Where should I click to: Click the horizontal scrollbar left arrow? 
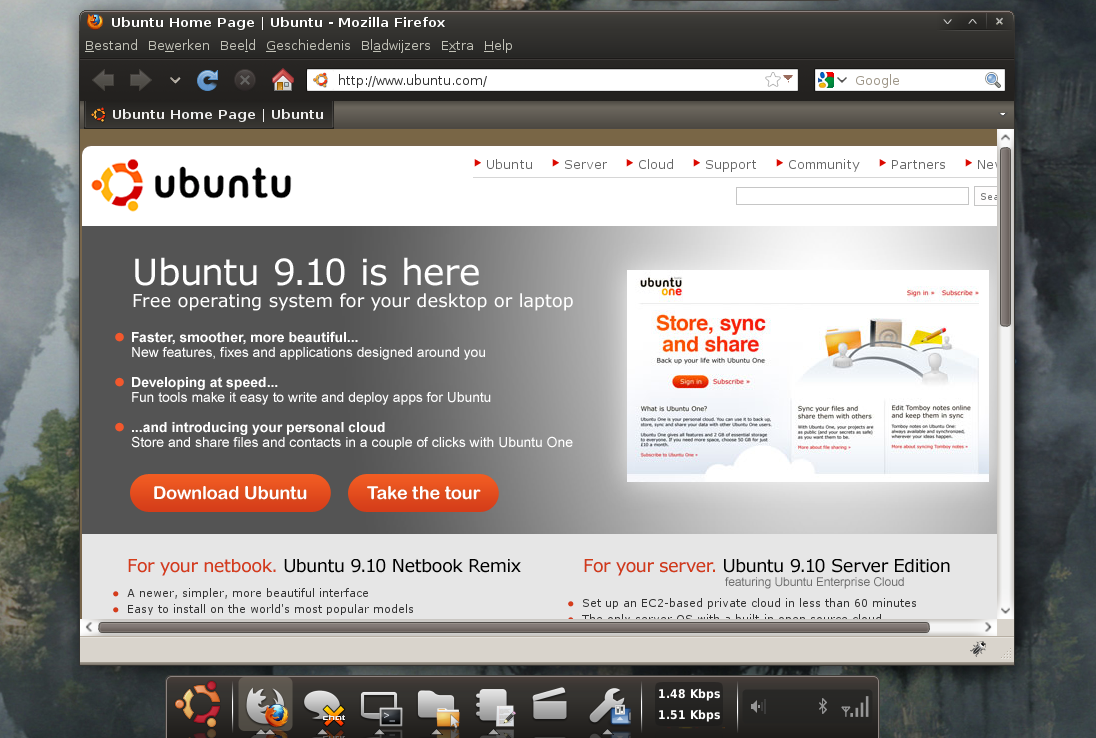click(89, 627)
